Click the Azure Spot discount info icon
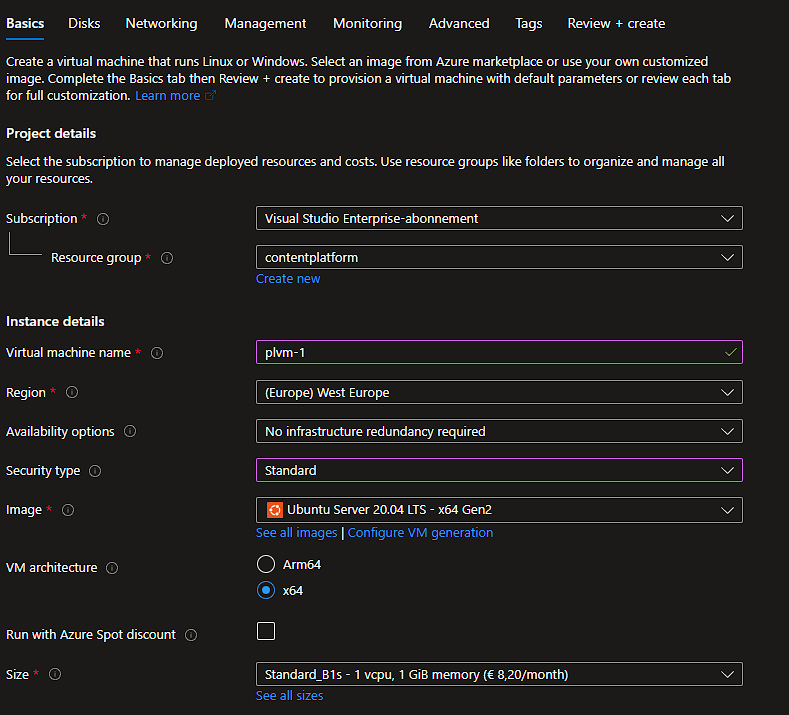Viewport: 789px width, 715px height. (x=191, y=635)
